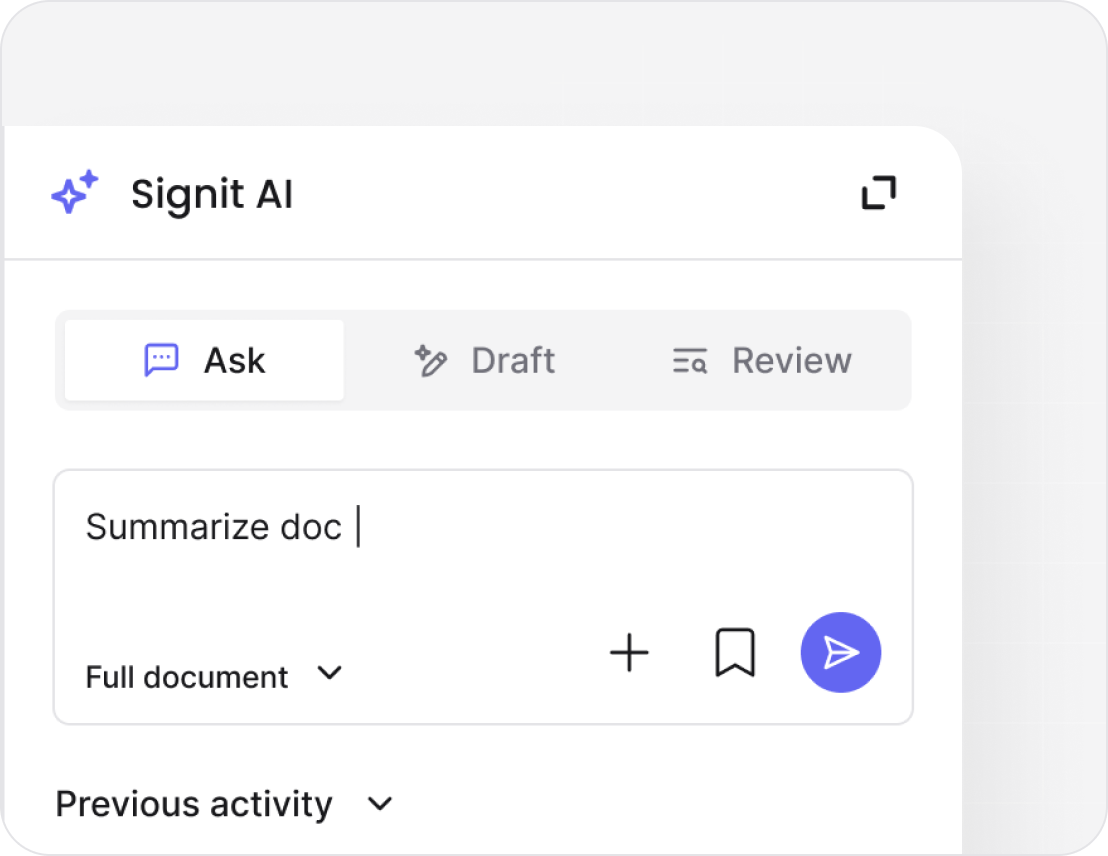
Task: Click the speech bubble icon on Ask
Action: 161,360
